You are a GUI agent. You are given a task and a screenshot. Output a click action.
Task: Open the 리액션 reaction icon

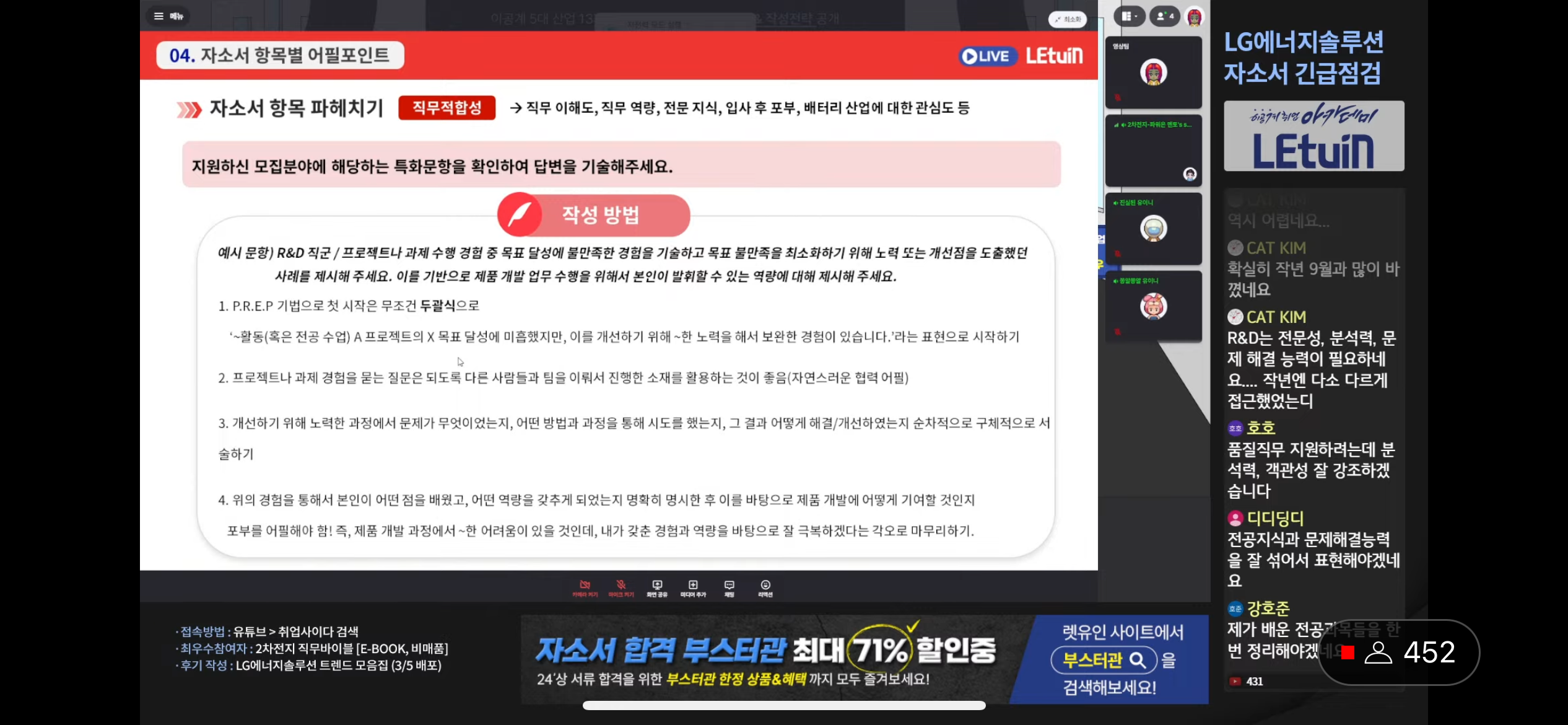click(x=765, y=588)
